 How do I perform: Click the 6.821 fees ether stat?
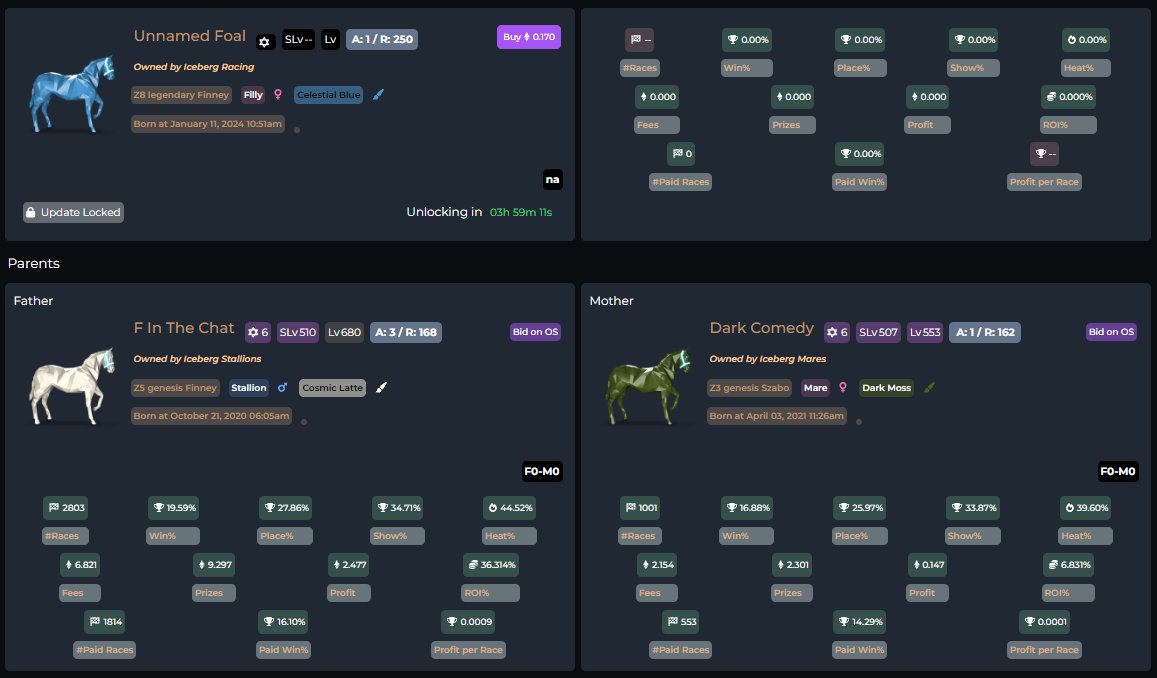pos(80,564)
